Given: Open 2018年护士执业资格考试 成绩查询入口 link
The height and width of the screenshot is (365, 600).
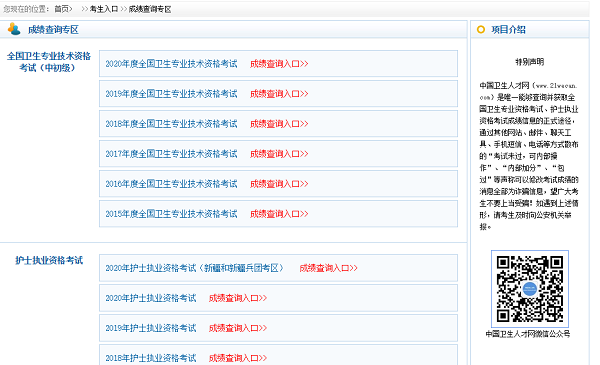Looking at the screenshot, I should pos(238,358).
